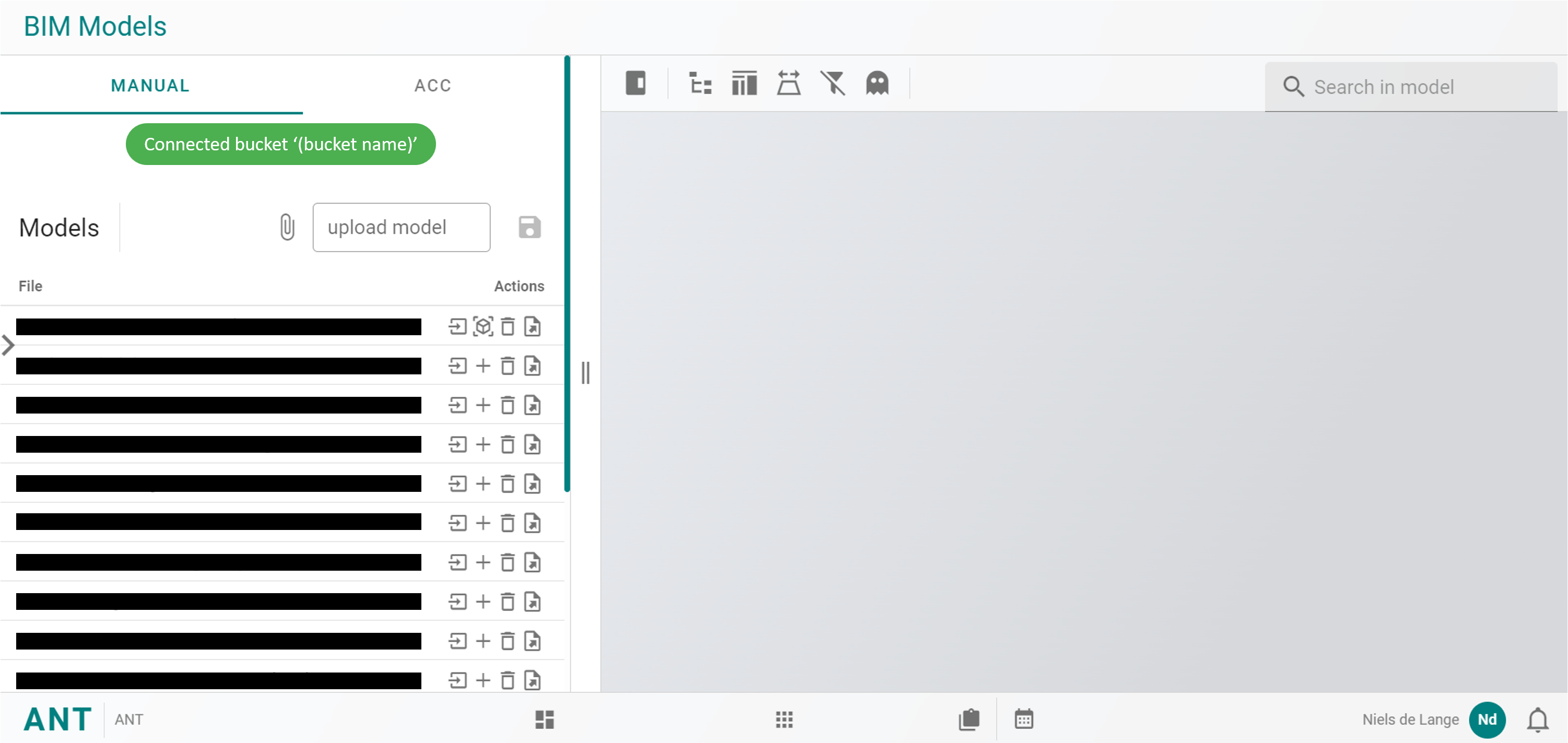The image size is (1568, 743).
Task: Switch to the ACC tab
Action: pos(433,86)
